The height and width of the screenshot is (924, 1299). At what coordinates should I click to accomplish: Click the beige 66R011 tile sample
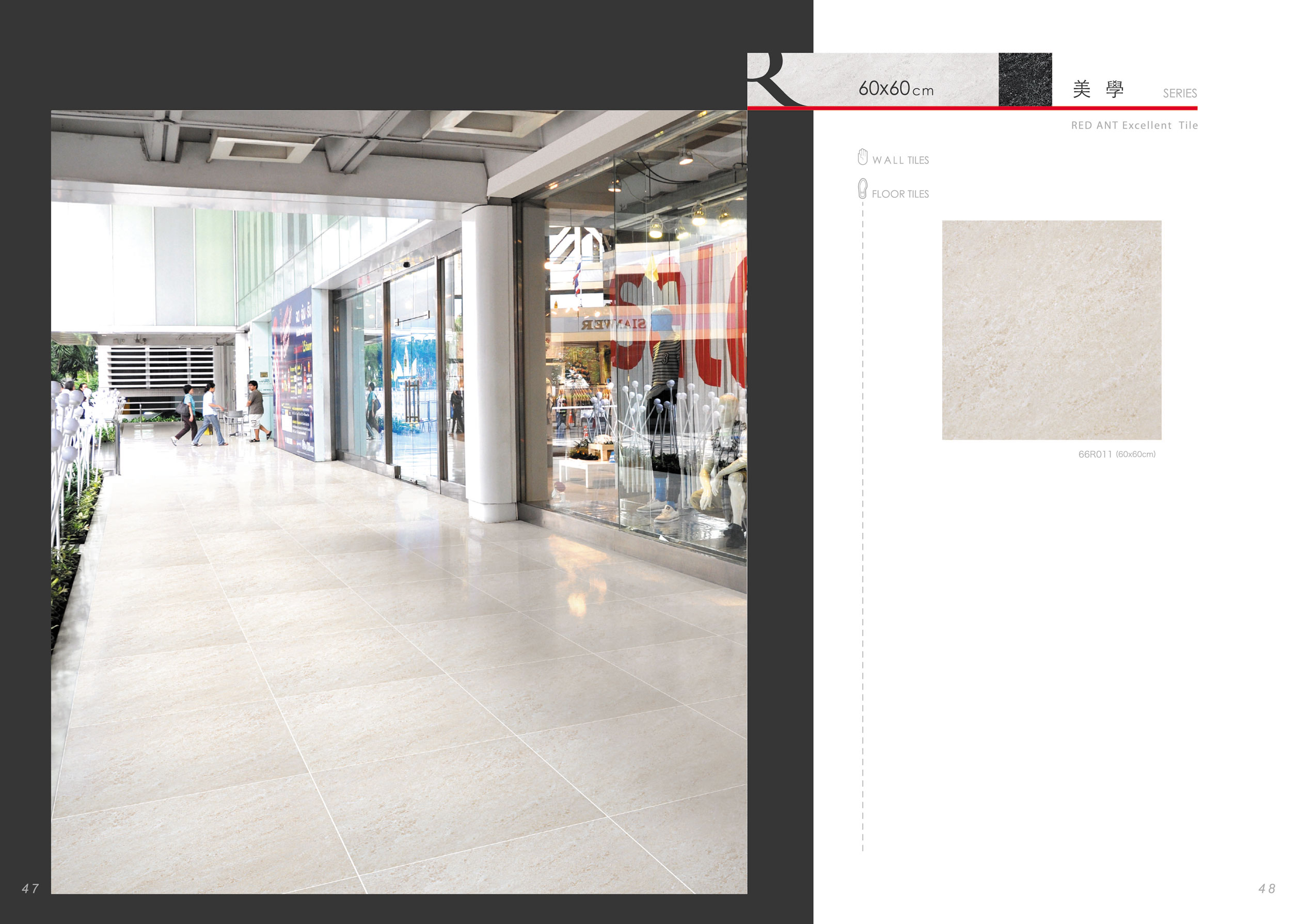pyautogui.click(x=1051, y=330)
